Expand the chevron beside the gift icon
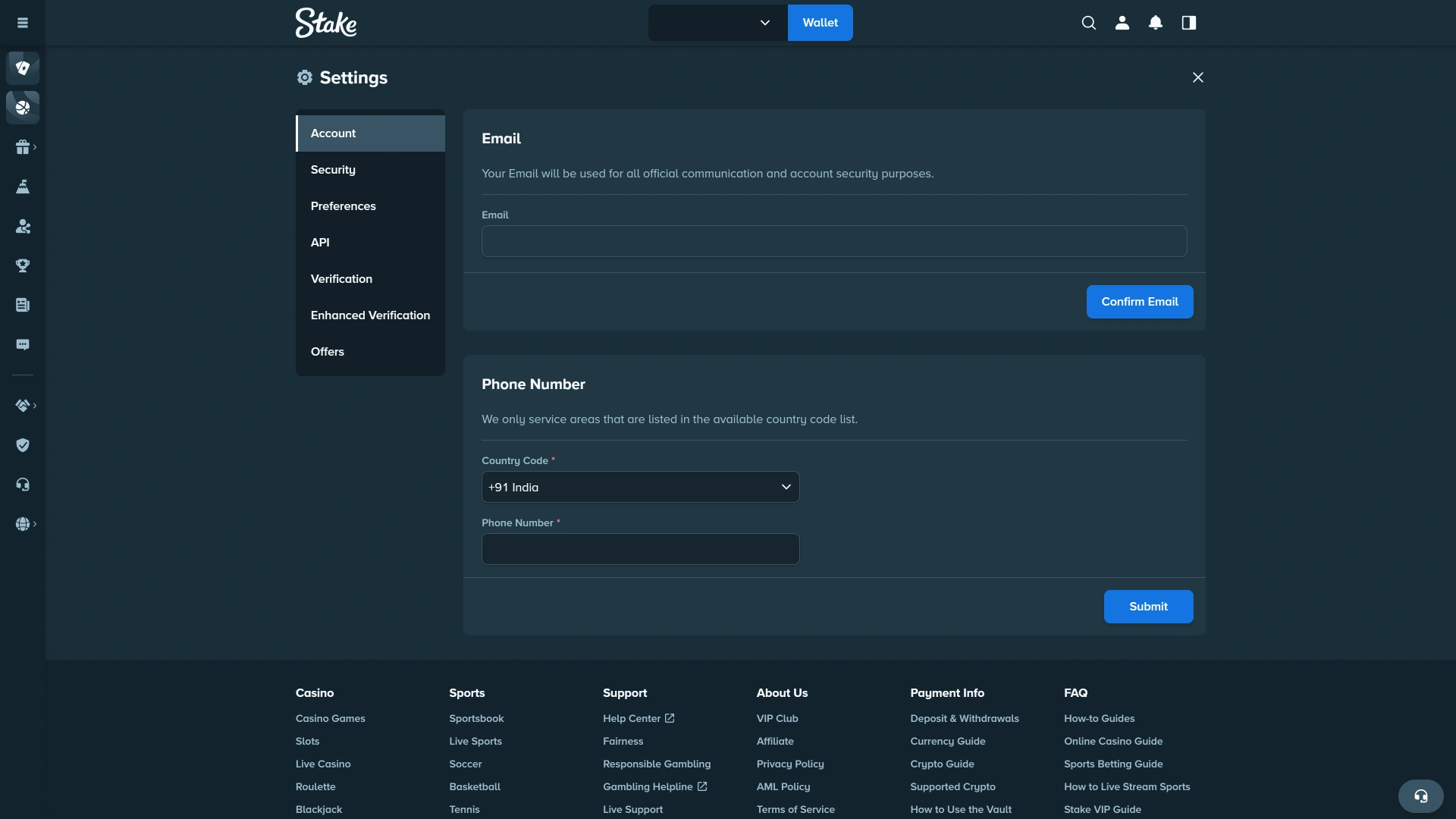The image size is (1456, 819). [35, 147]
